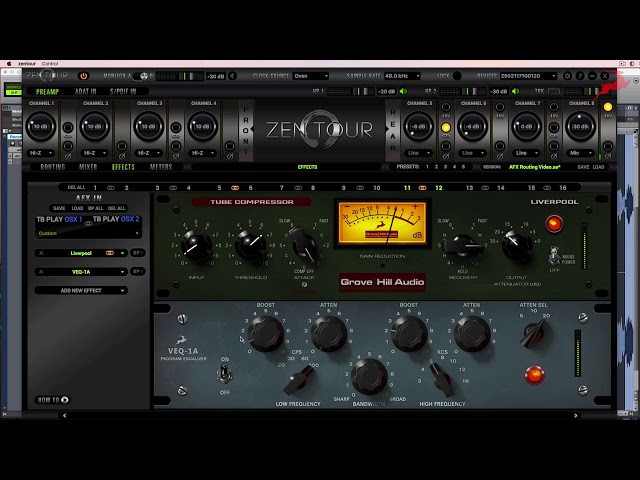Open the METERS tab
Screen dimensions: 640x480
click(161, 167)
